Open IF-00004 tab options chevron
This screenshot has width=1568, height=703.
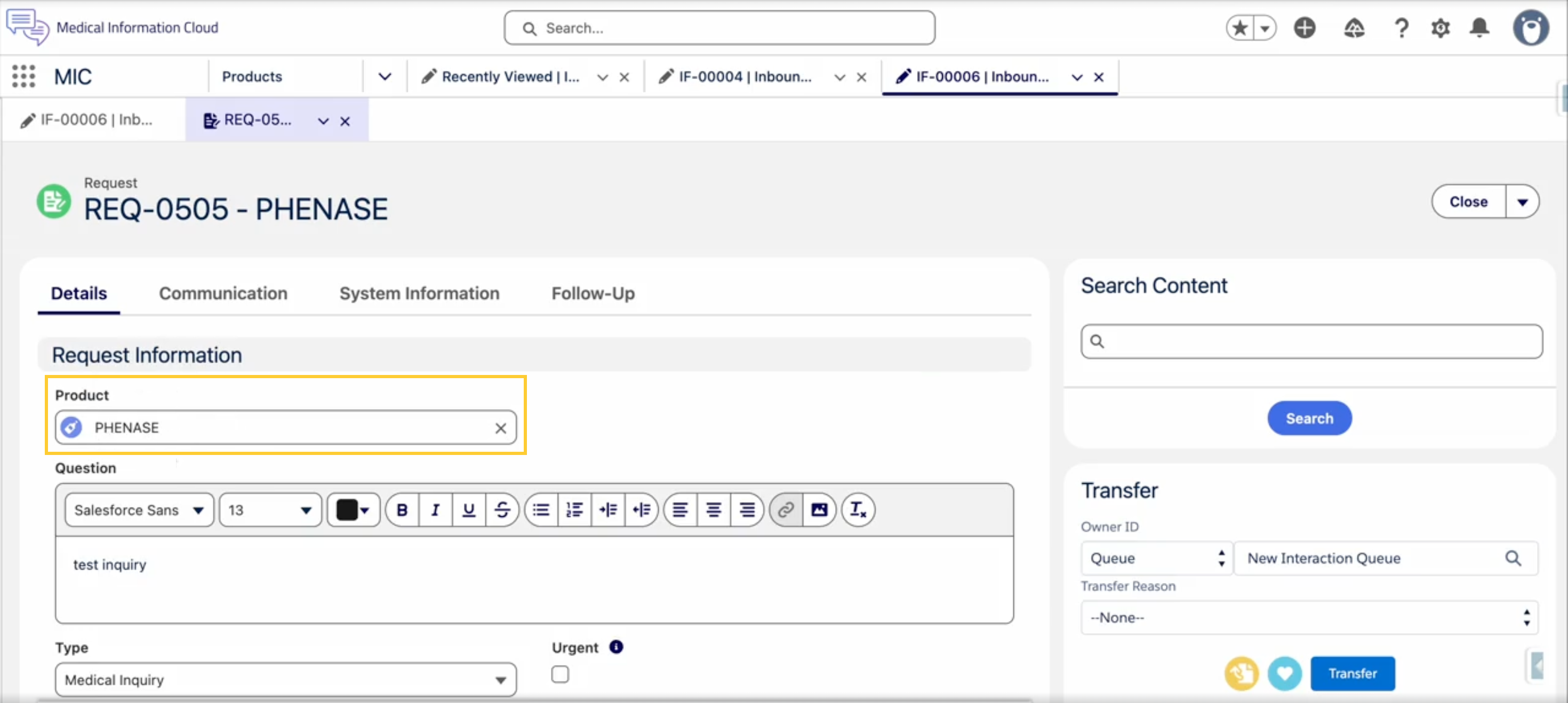click(840, 77)
